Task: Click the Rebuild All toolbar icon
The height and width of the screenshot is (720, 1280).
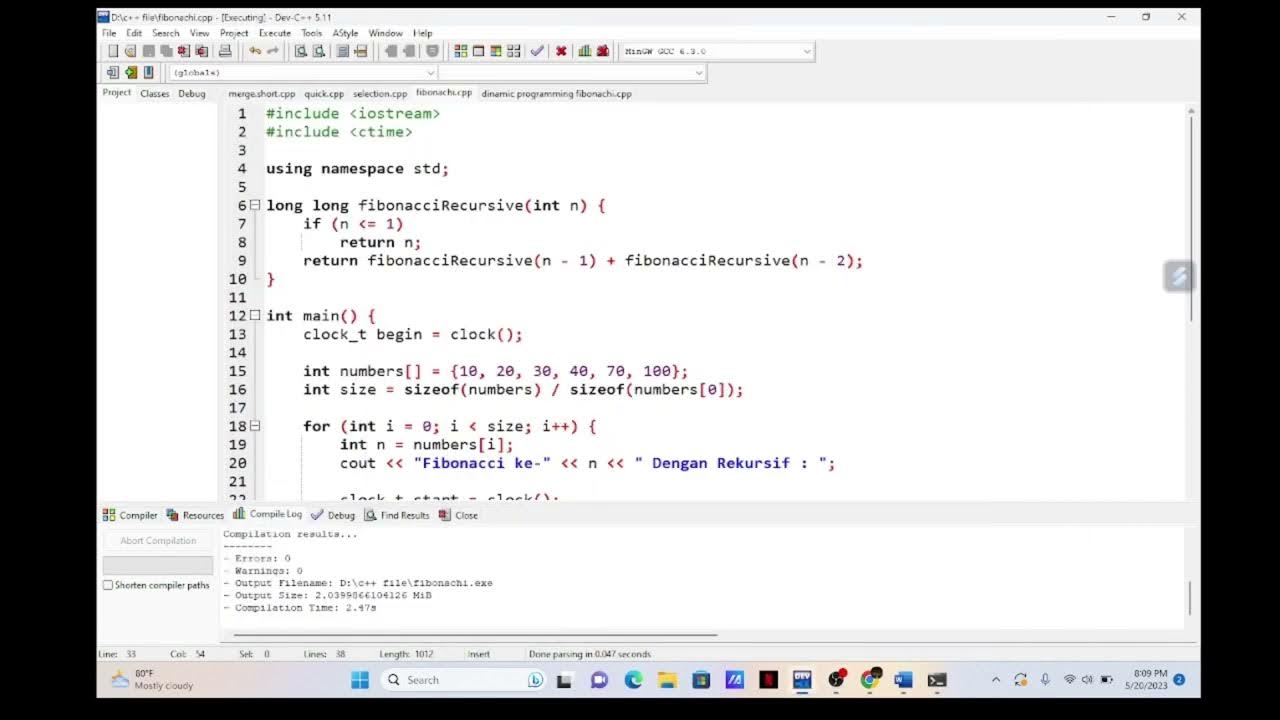Action: point(514,51)
